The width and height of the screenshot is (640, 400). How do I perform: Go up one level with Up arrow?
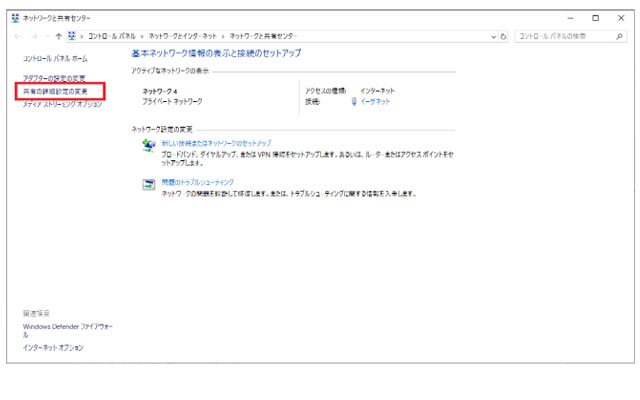58,36
